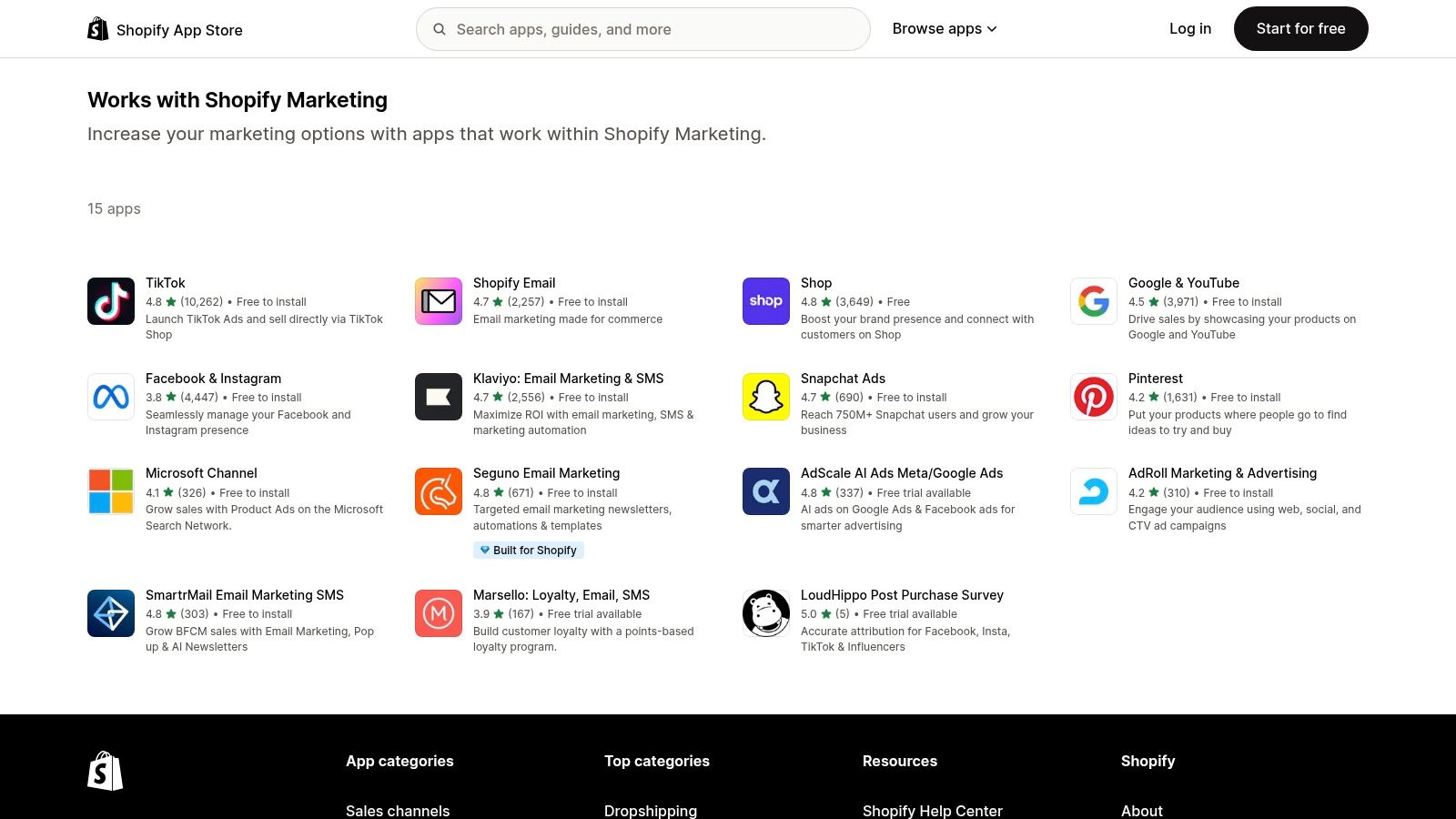Open the Shopify App Store home link

165,29
